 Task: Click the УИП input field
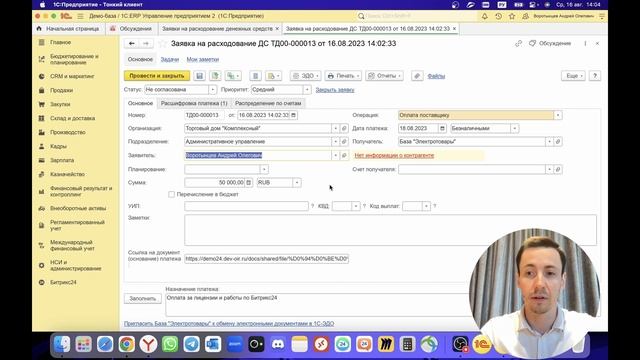coord(246,206)
